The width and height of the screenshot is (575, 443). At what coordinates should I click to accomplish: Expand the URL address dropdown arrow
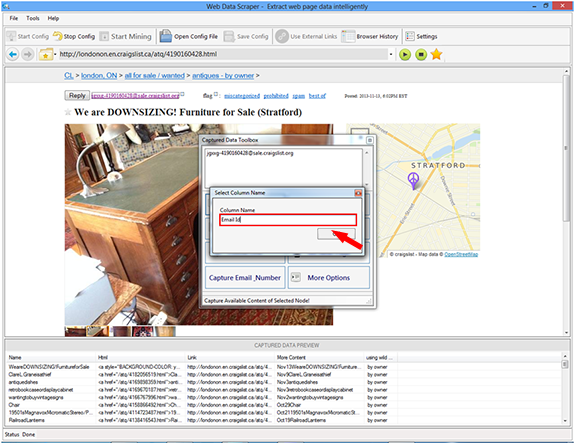point(391,54)
